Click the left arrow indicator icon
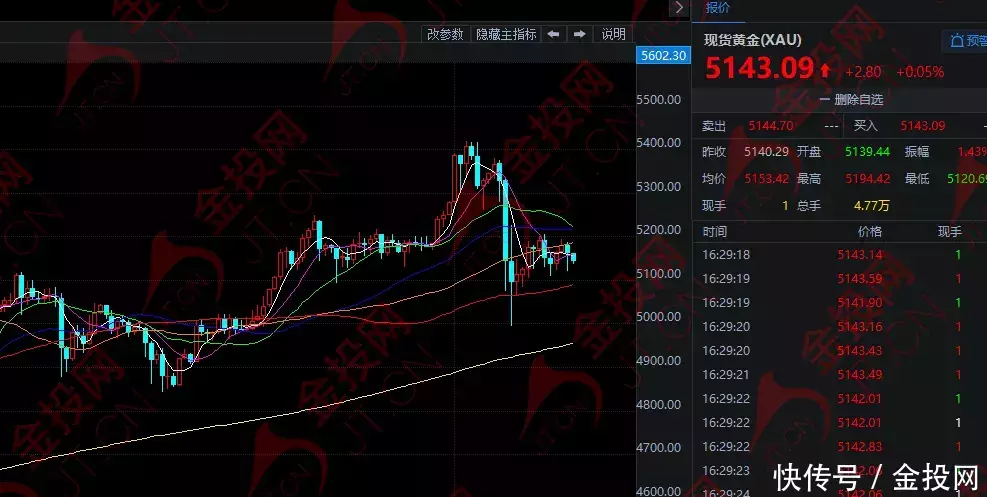 [x=554, y=34]
